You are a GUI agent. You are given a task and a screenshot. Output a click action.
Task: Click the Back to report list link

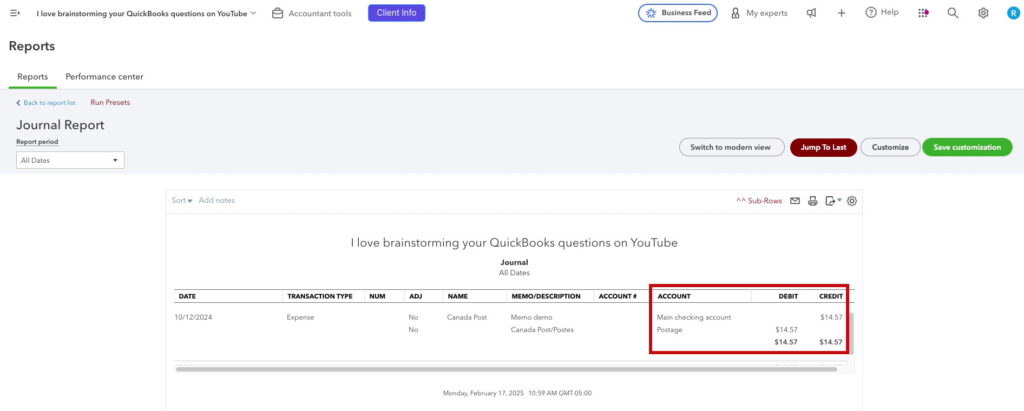[48, 103]
